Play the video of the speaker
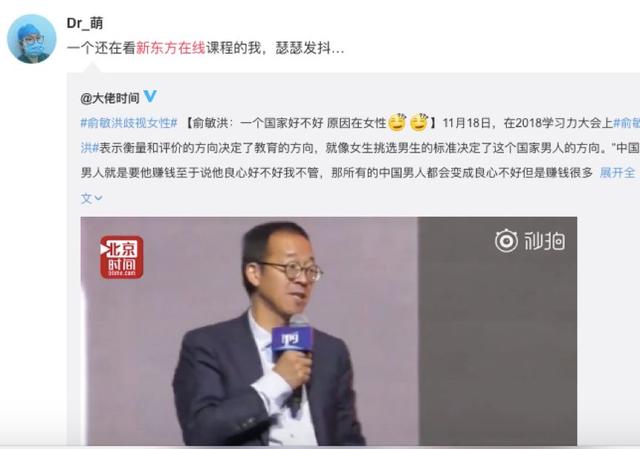This screenshot has width=640, height=449. 329,331
